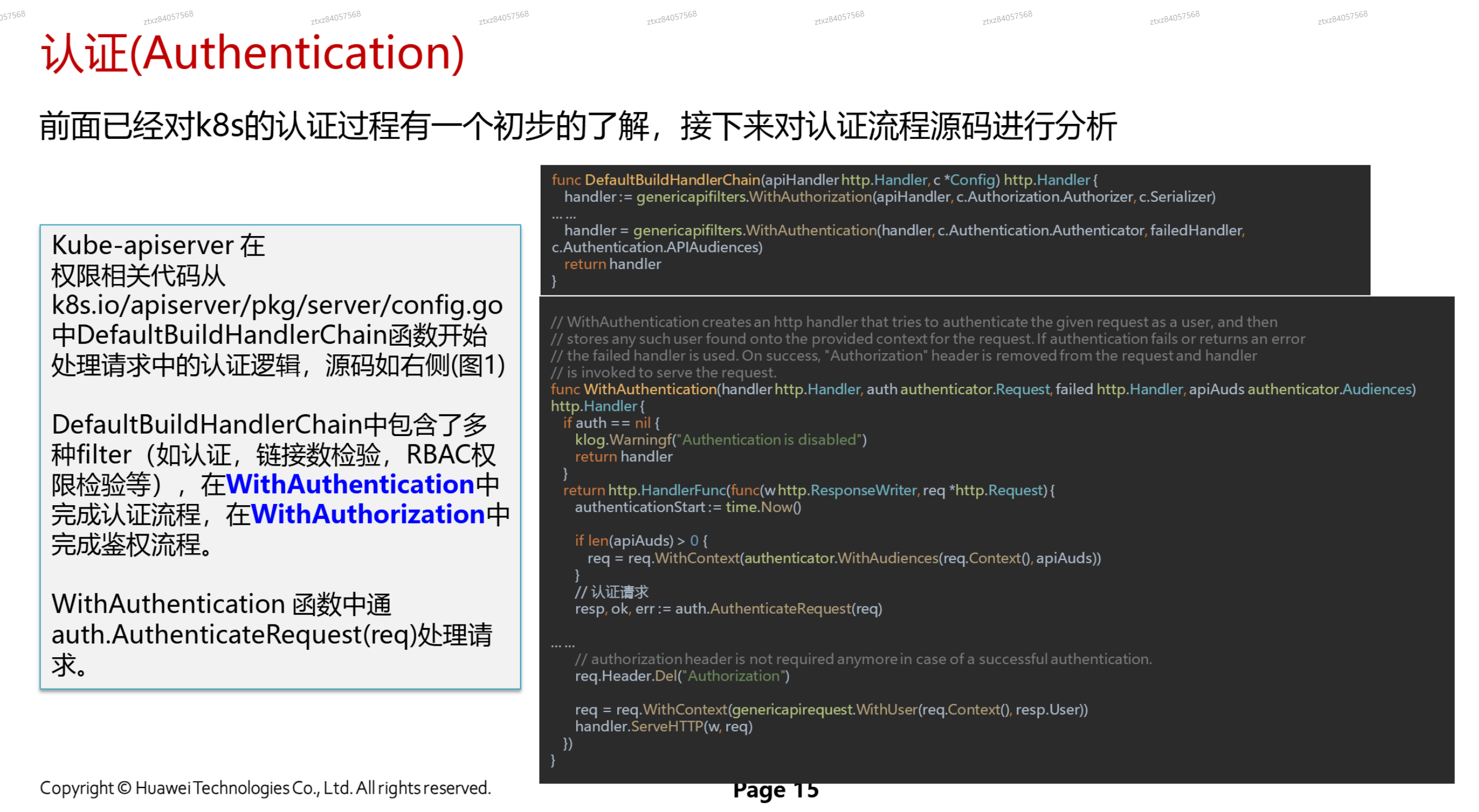Click the authenticationStart := time.Now() line
The image size is (1479, 812).
(688, 507)
